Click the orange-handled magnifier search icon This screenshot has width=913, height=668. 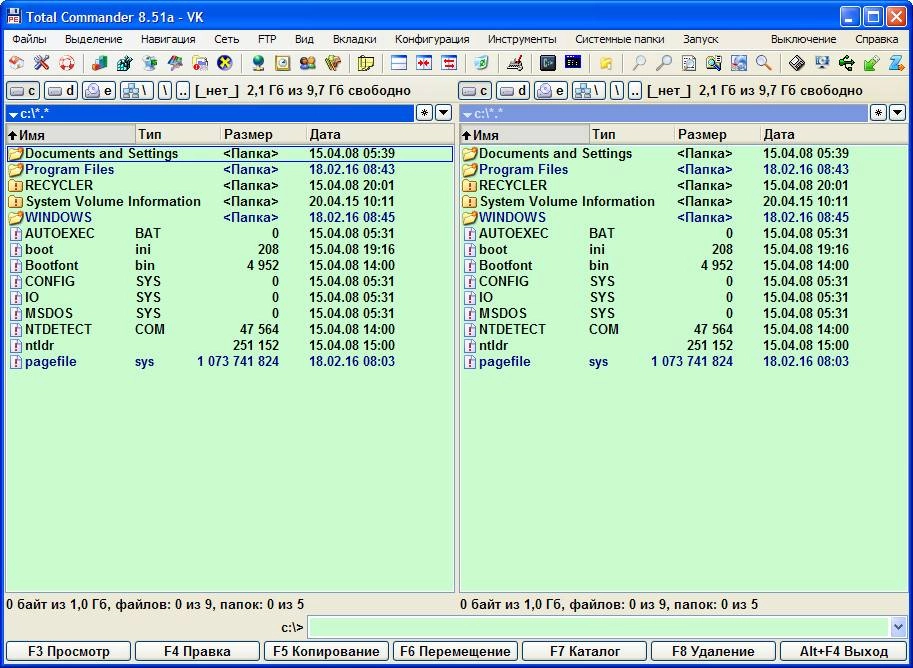pyautogui.click(x=763, y=62)
